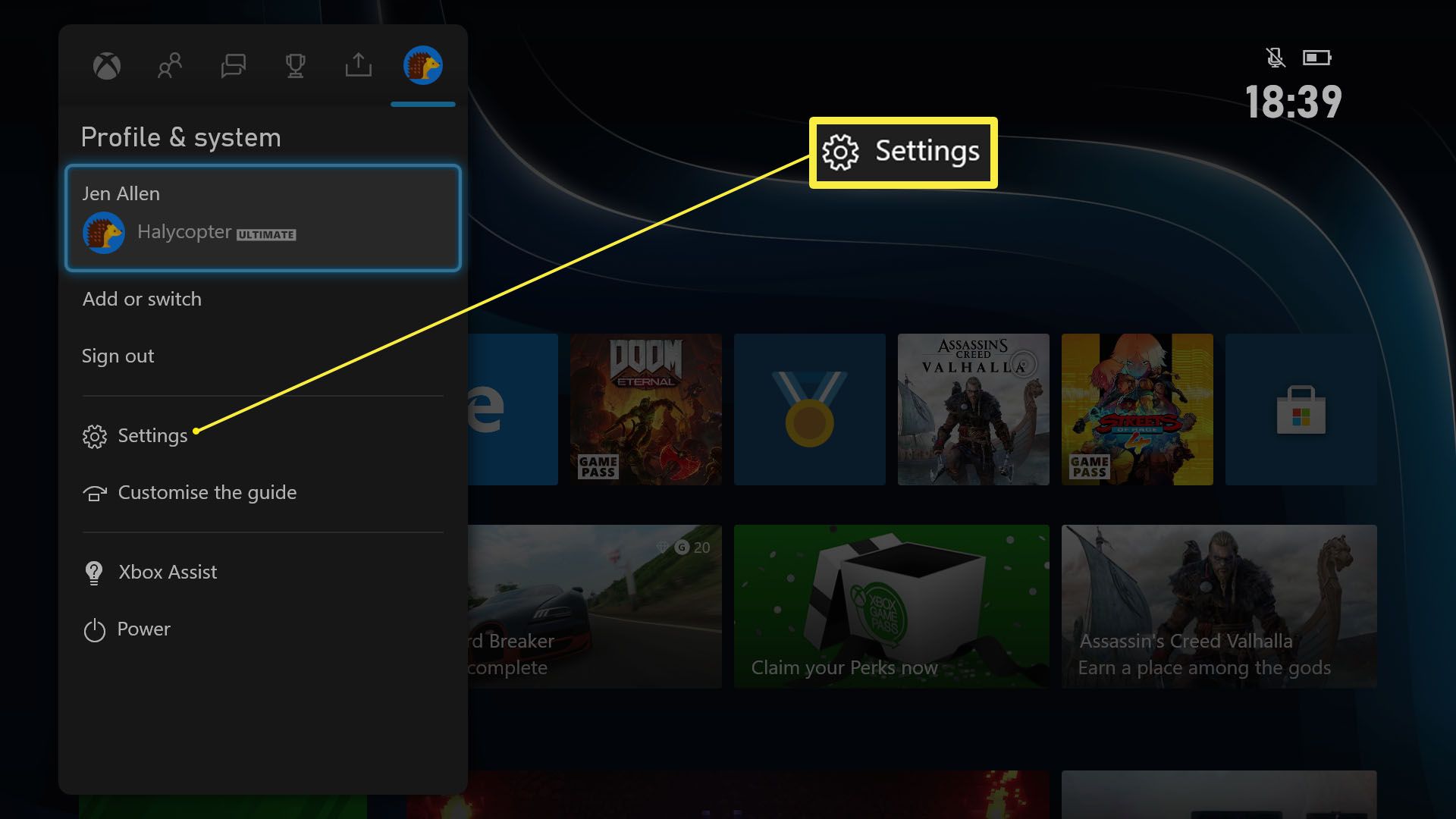Open the Claim your Perks now card
The width and height of the screenshot is (1456, 819).
tap(892, 607)
